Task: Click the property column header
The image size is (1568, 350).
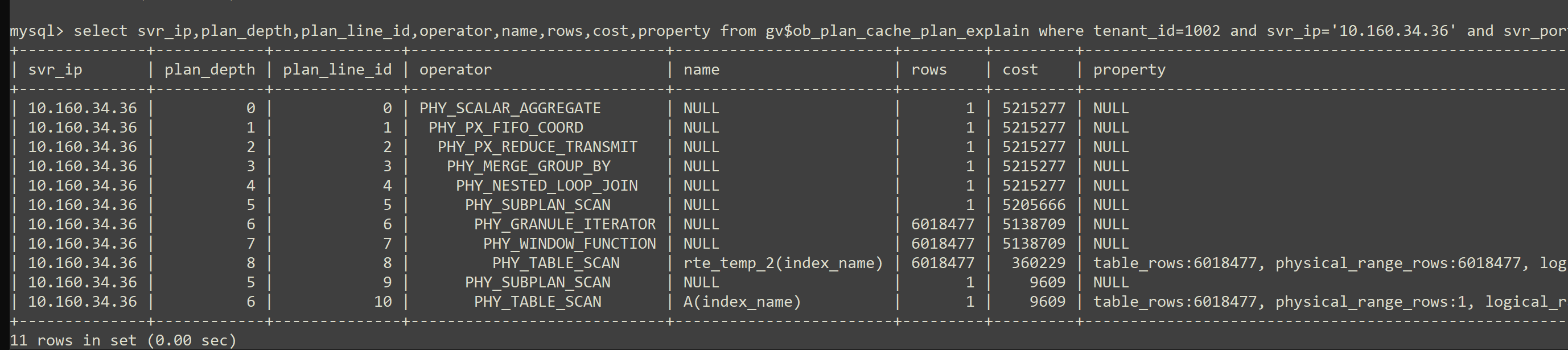Action: point(1129,70)
